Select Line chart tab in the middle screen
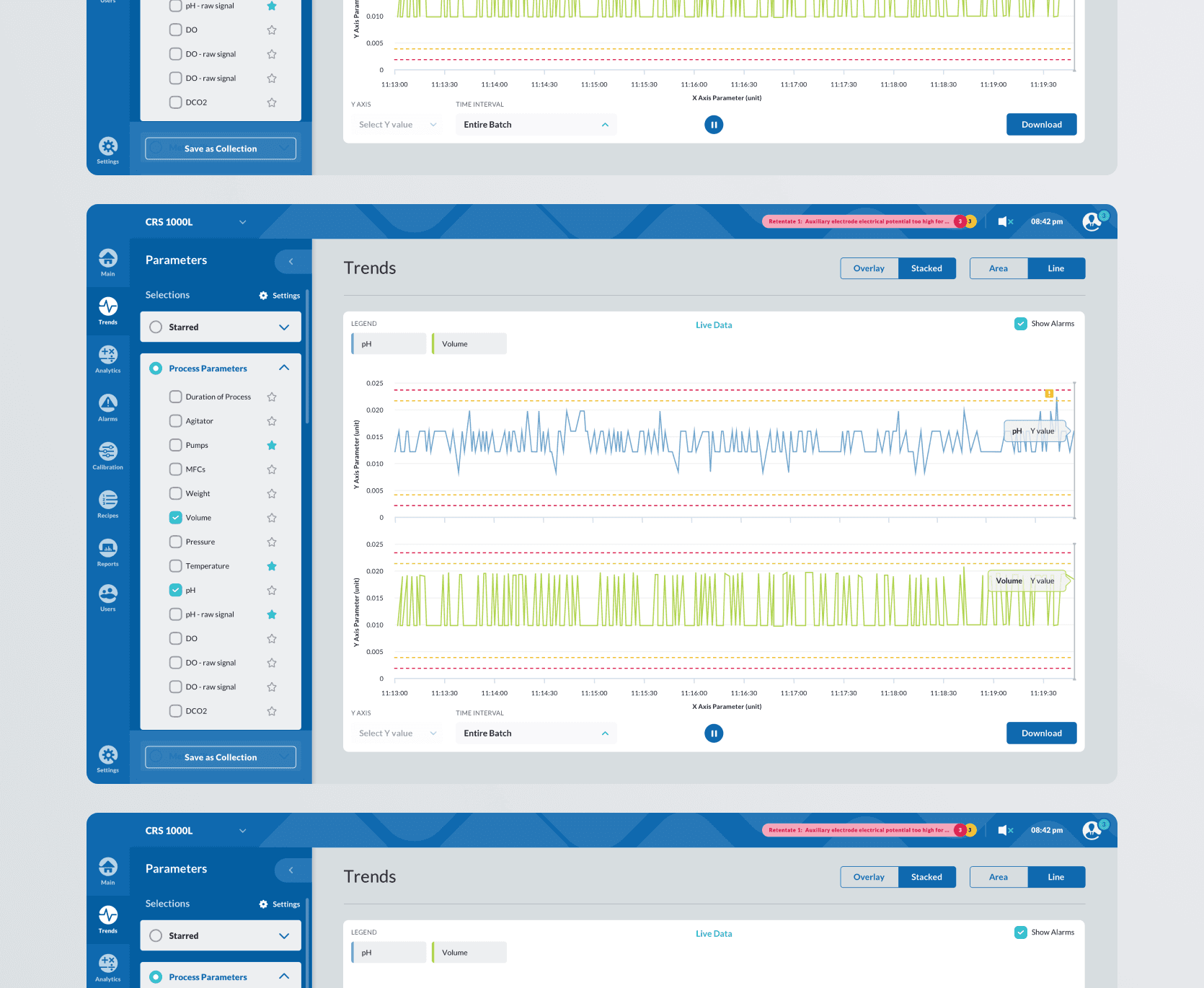Viewport: 1204px width, 988px height. pos(1056,268)
